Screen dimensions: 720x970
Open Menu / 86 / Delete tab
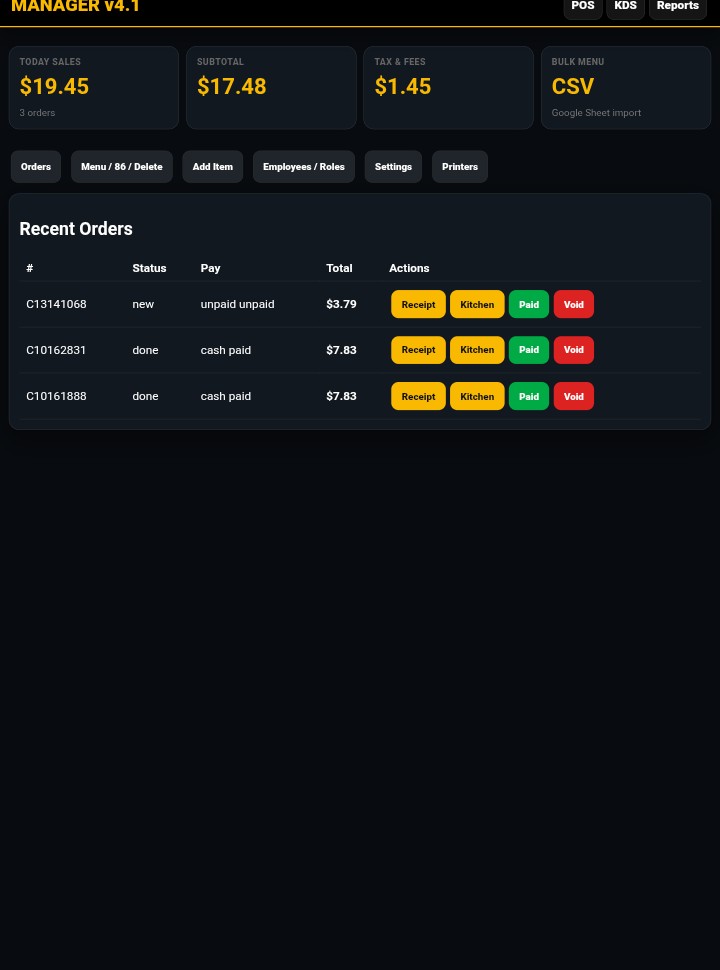tap(122, 166)
